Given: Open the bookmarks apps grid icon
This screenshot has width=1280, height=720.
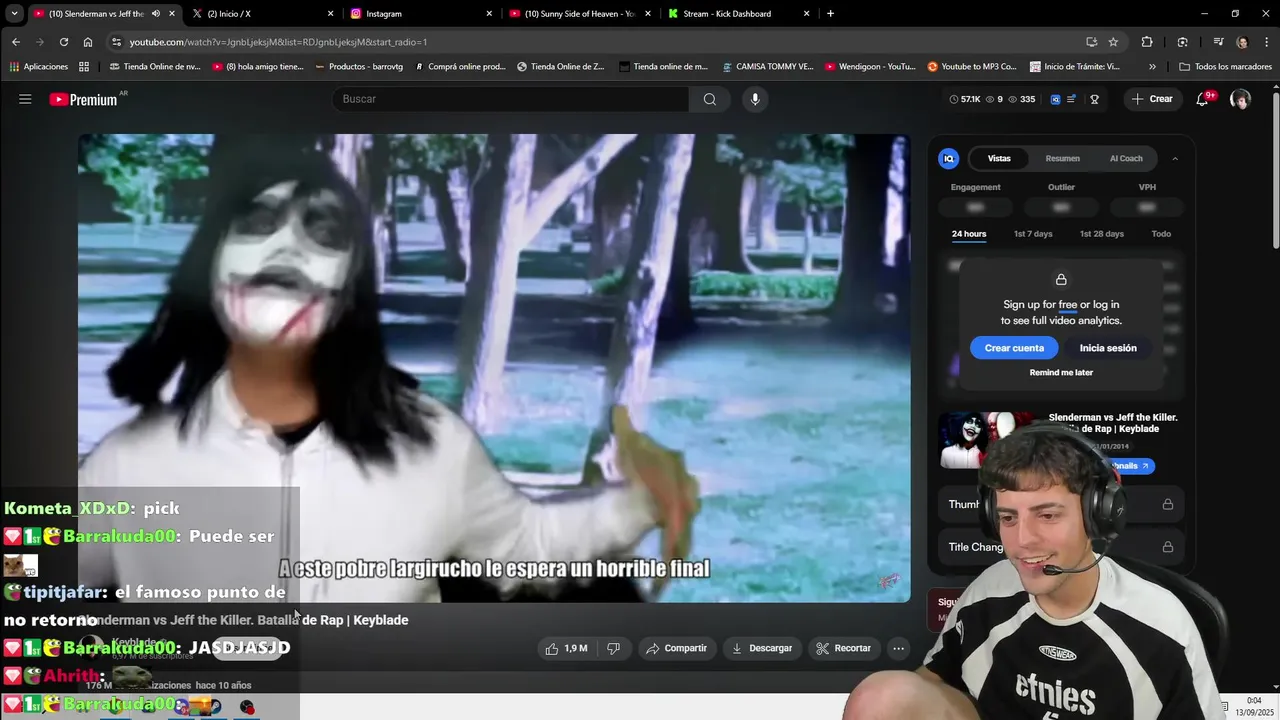Looking at the screenshot, I should point(84,67).
